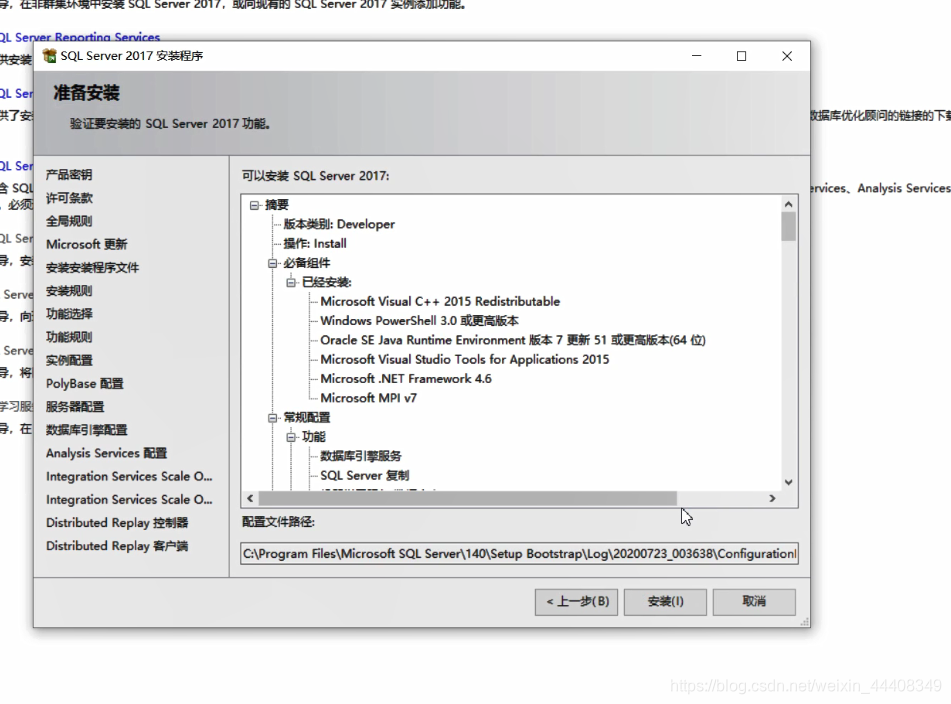Close the SQL Server 2017 setup window
The width and height of the screenshot is (951, 704).
[787, 56]
